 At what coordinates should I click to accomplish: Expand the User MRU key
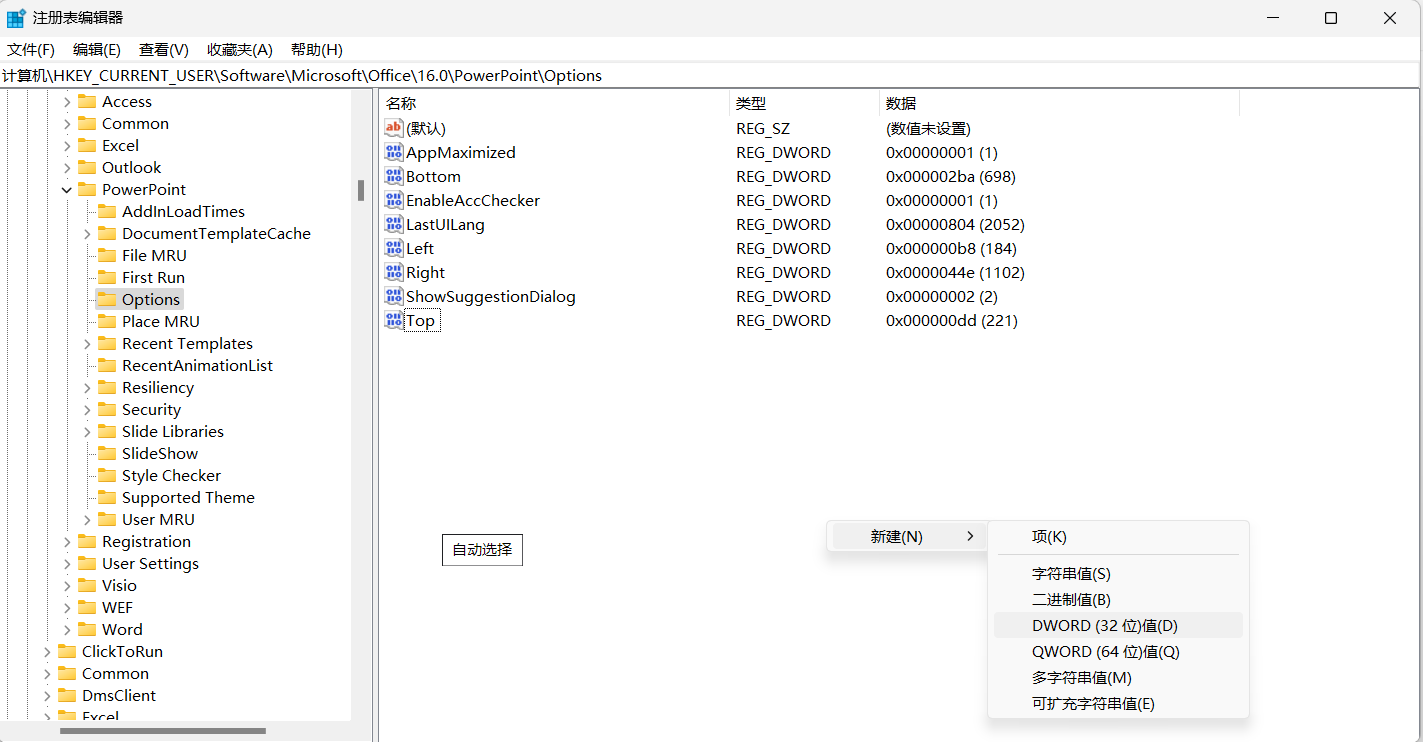[x=87, y=519]
